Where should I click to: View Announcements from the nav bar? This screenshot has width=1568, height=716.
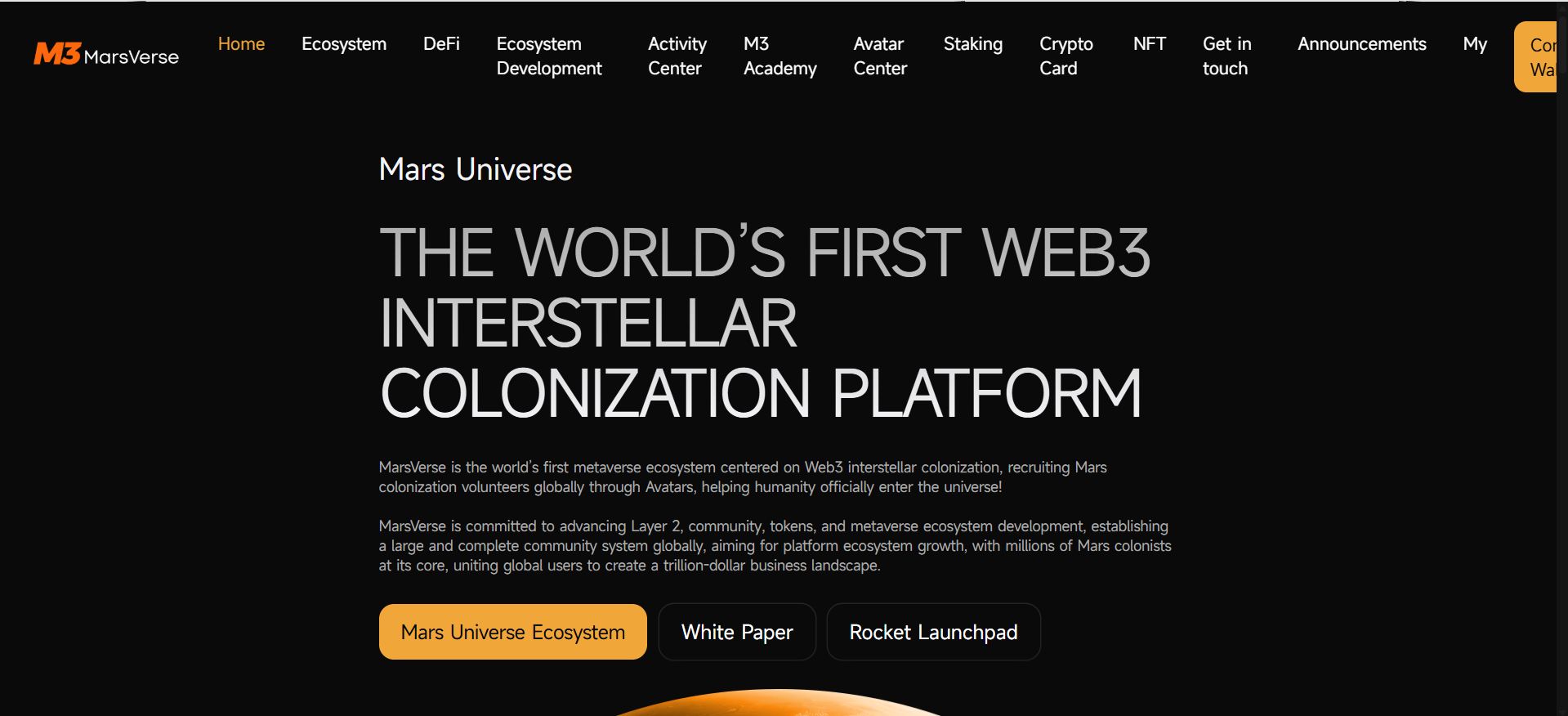tap(1362, 44)
